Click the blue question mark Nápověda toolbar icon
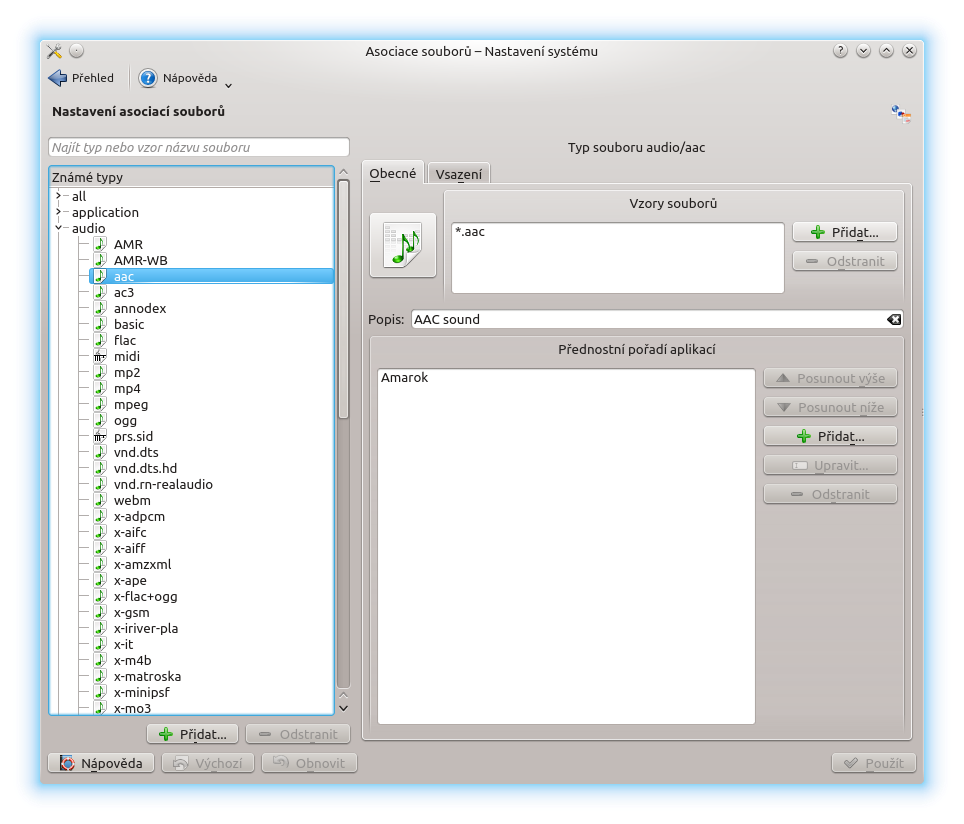Viewport: 964px width, 824px height. point(148,78)
